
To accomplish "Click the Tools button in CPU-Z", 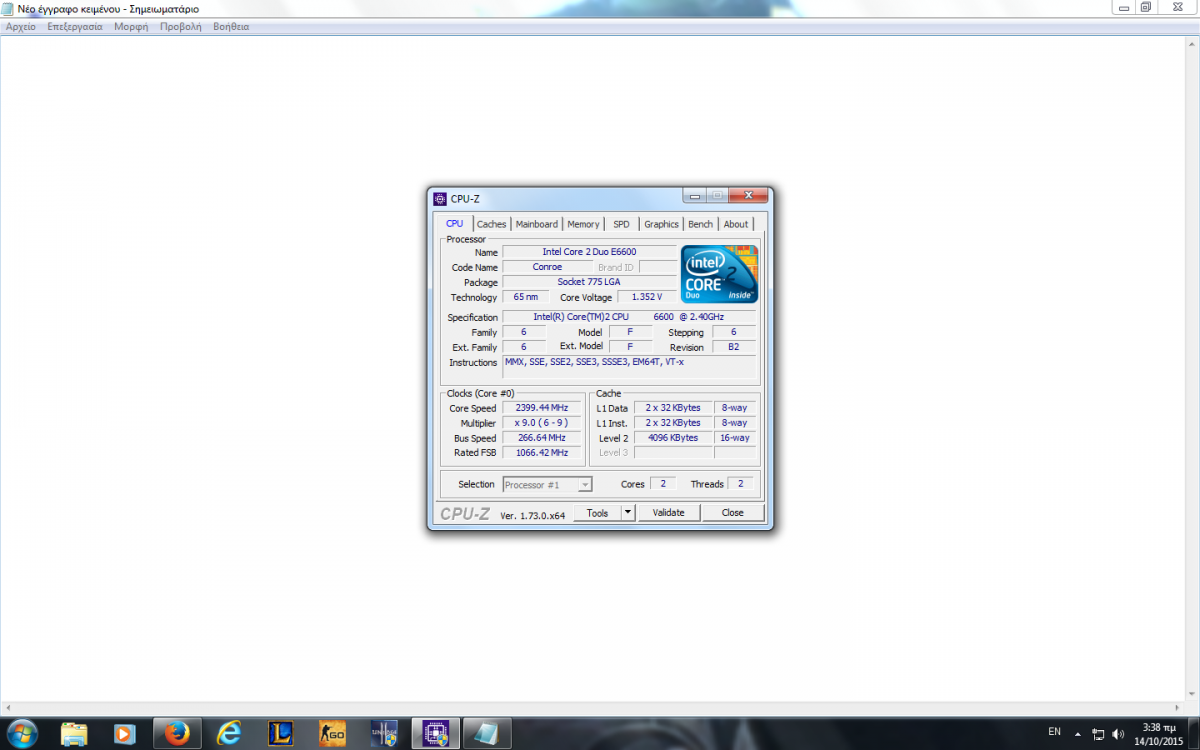I will click(597, 513).
